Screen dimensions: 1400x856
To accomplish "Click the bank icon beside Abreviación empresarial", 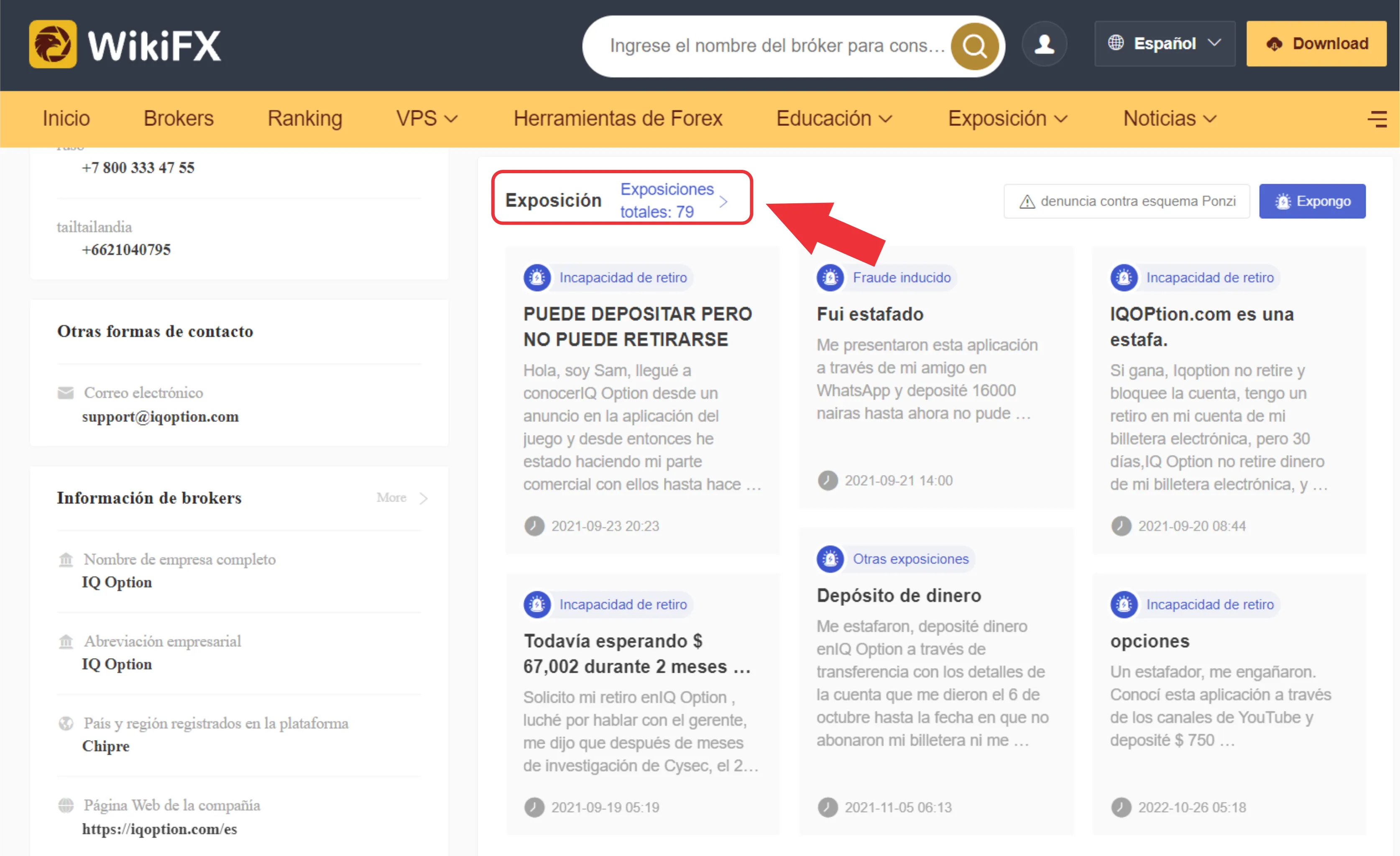I will point(66,642).
